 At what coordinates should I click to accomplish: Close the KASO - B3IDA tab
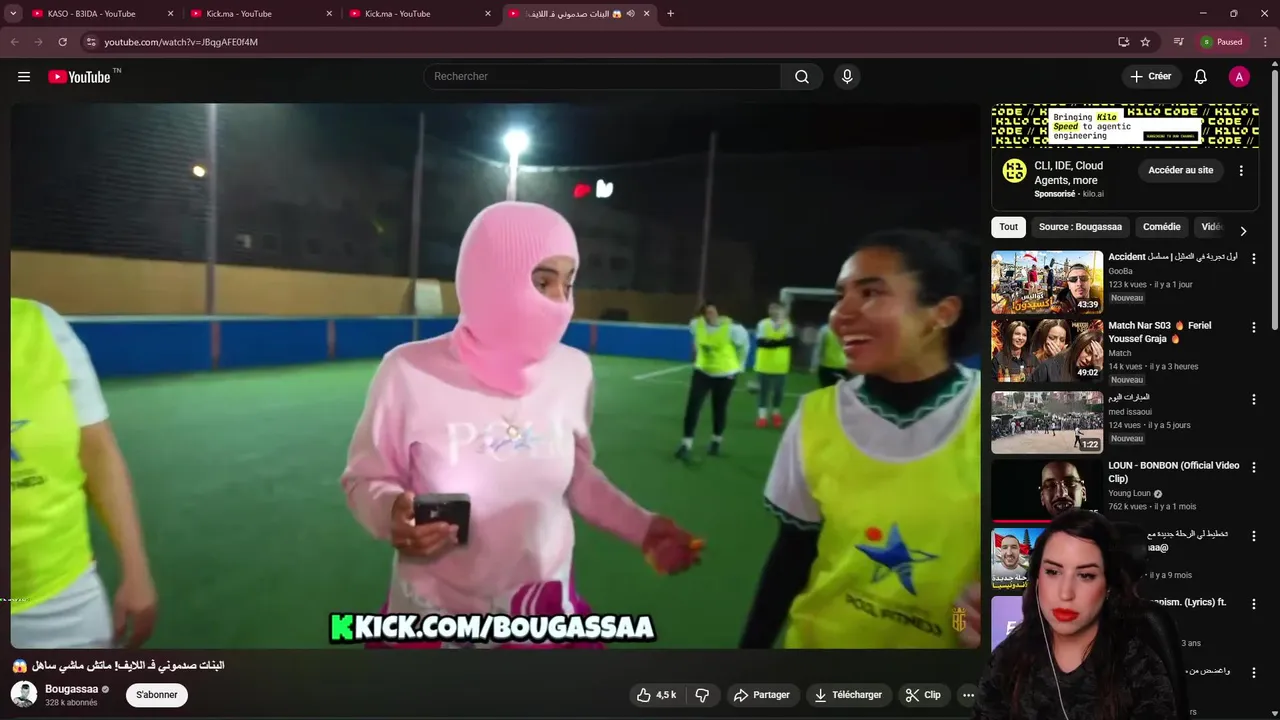coord(170,14)
